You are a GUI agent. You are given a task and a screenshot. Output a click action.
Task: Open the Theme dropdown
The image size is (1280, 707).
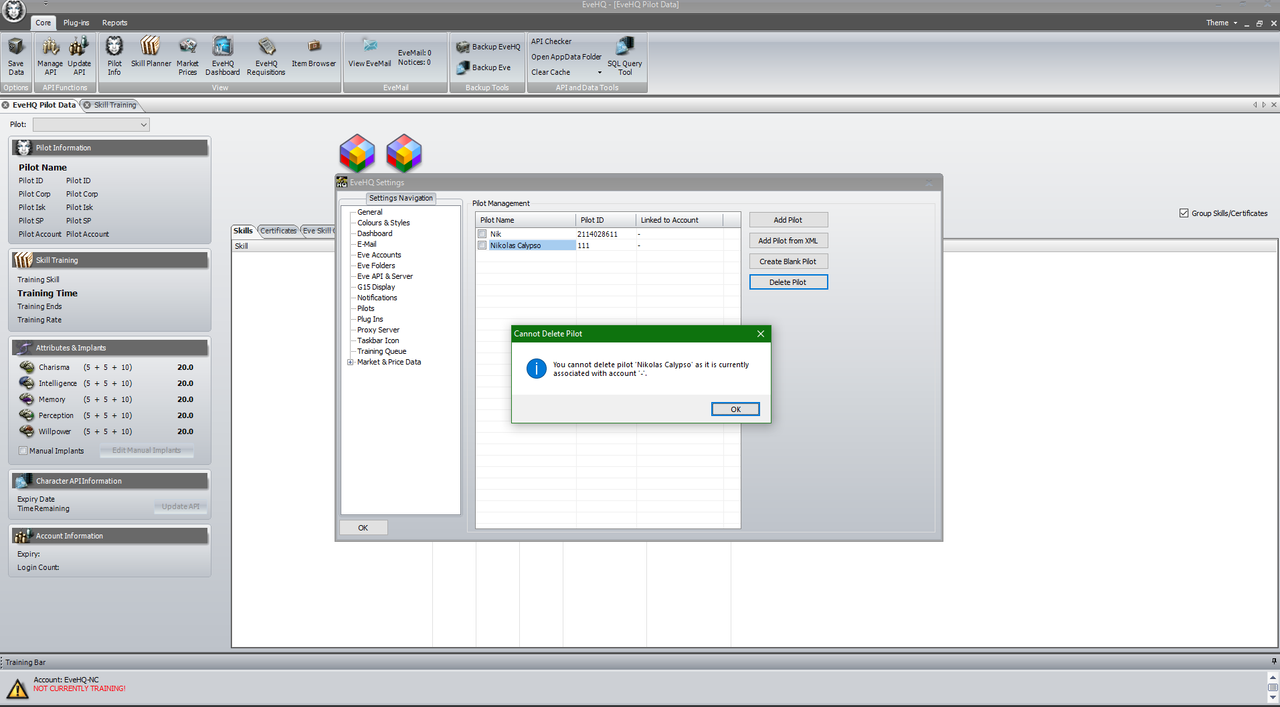click(x=1221, y=22)
